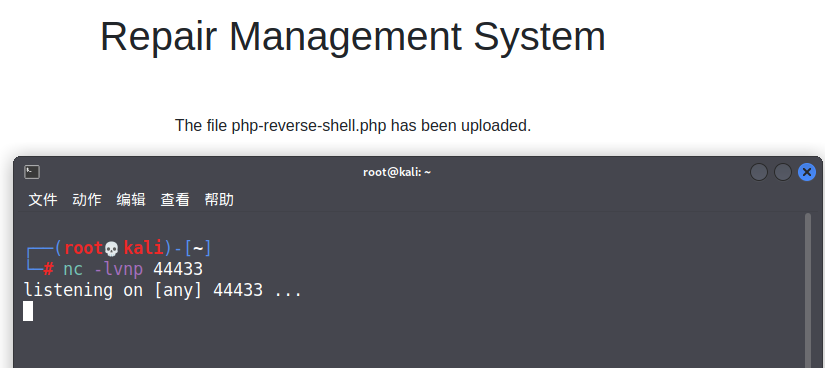This screenshot has width=825, height=368.
Task: Click the terminal icon in the title bar
Action: click(32, 172)
